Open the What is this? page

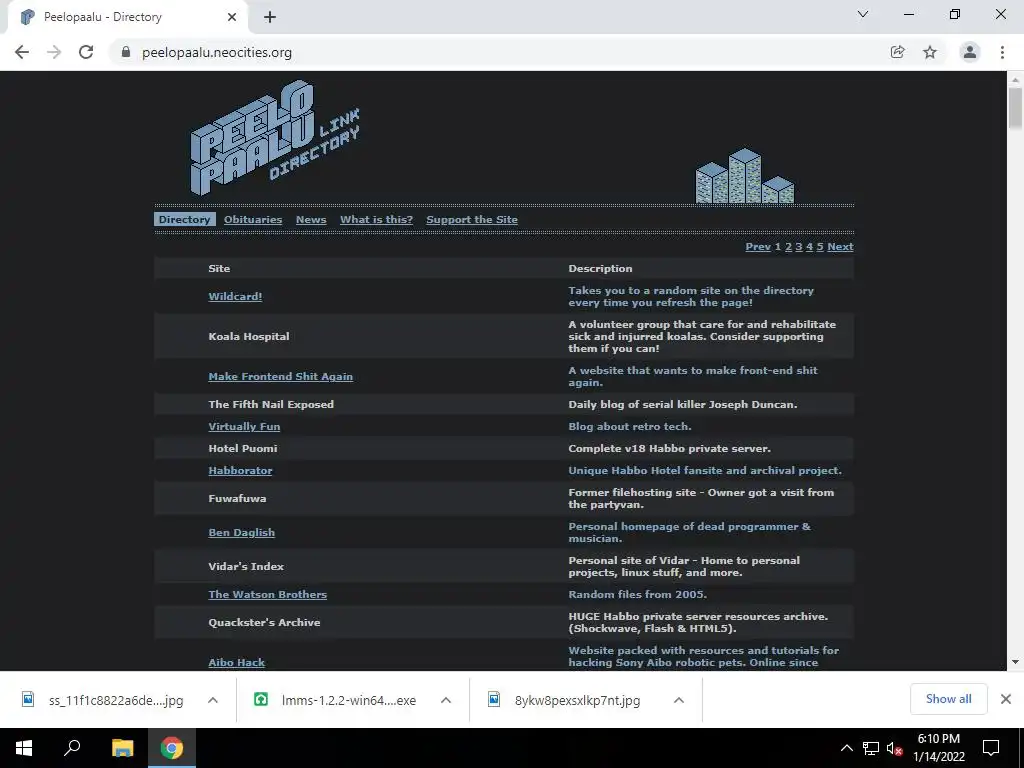click(376, 219)
